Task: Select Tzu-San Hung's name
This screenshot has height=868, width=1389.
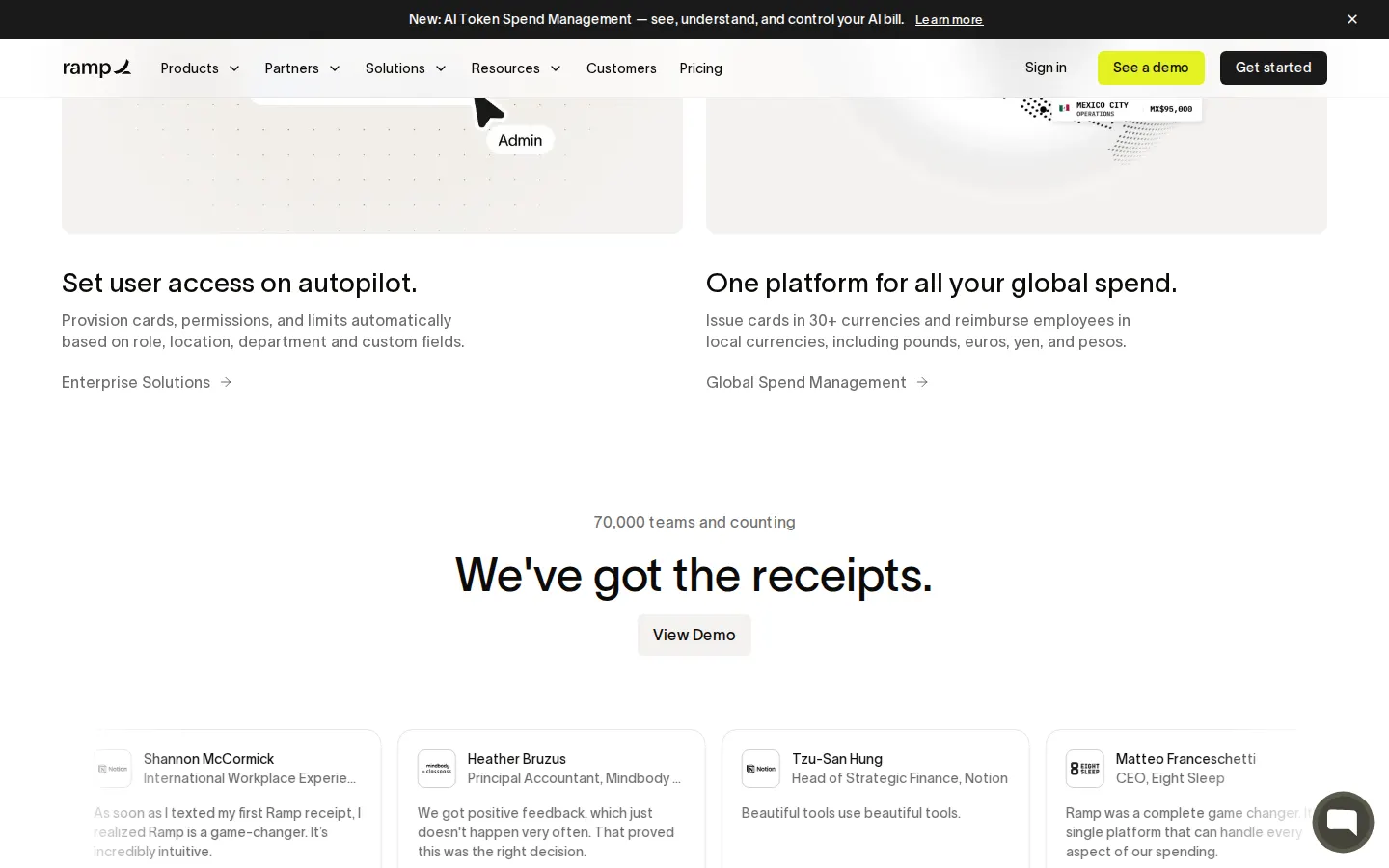Action: pyautogui.click(x=837, y=759)
